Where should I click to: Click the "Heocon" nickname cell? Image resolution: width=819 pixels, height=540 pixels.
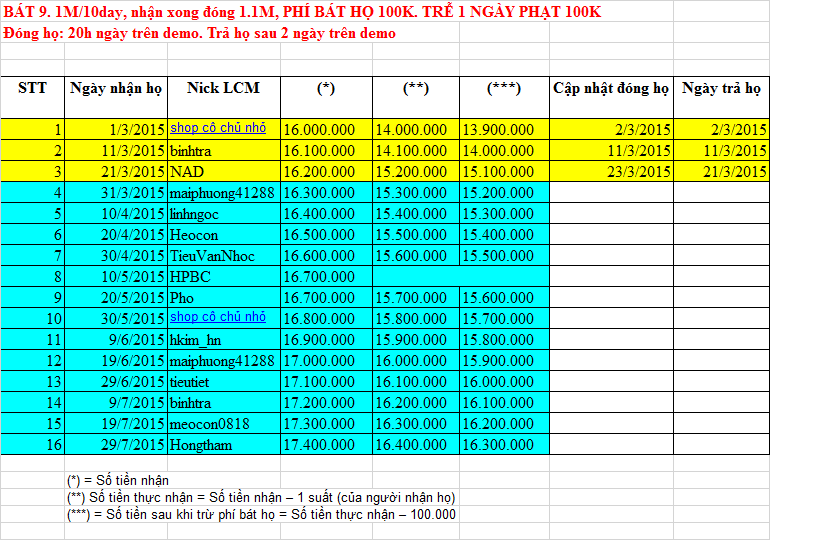[x=194, y=234]
